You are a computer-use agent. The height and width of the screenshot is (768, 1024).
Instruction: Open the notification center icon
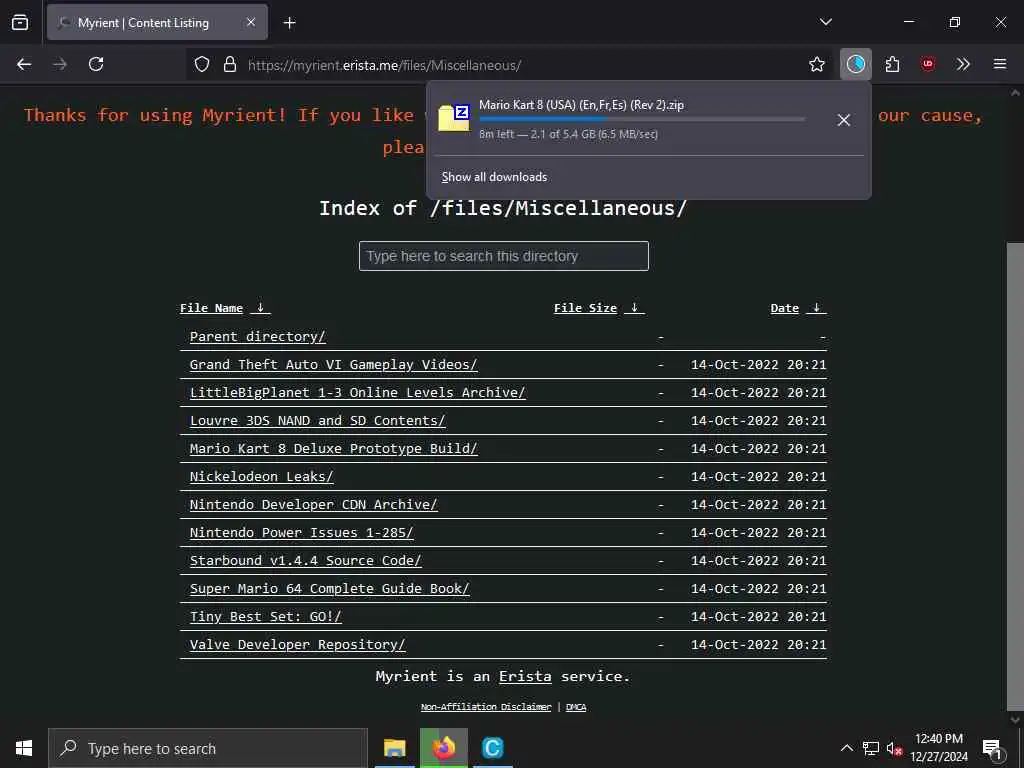(x=992, y=749)
